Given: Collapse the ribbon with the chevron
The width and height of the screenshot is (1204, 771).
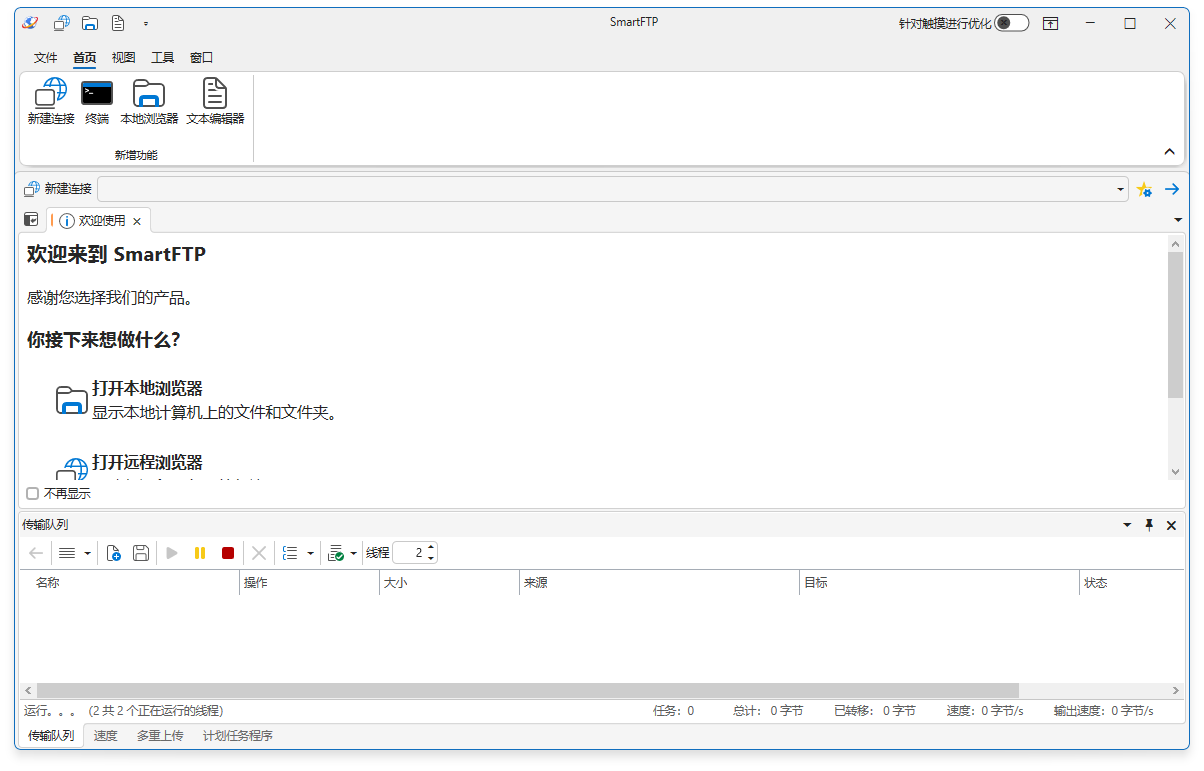Looking at the screenshot, I should [1169, 152].
